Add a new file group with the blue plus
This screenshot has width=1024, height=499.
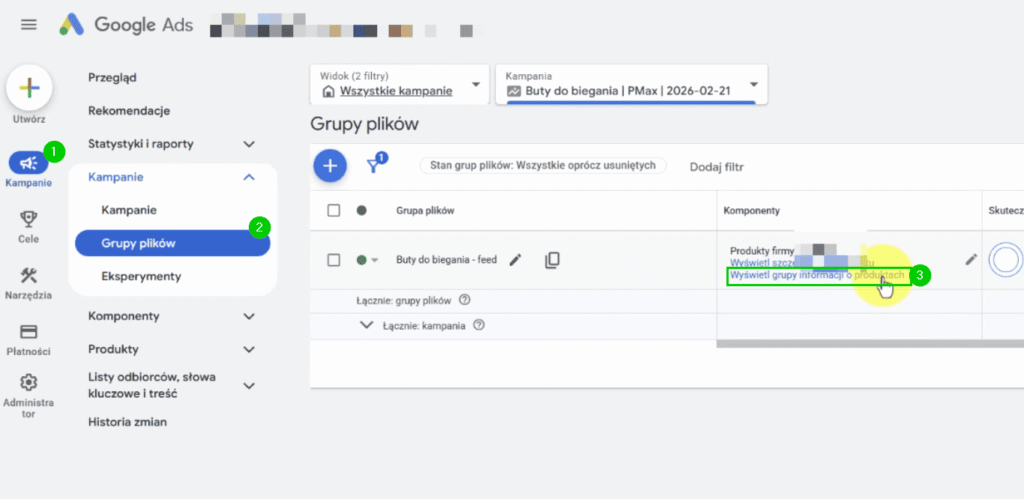[330, 166]
